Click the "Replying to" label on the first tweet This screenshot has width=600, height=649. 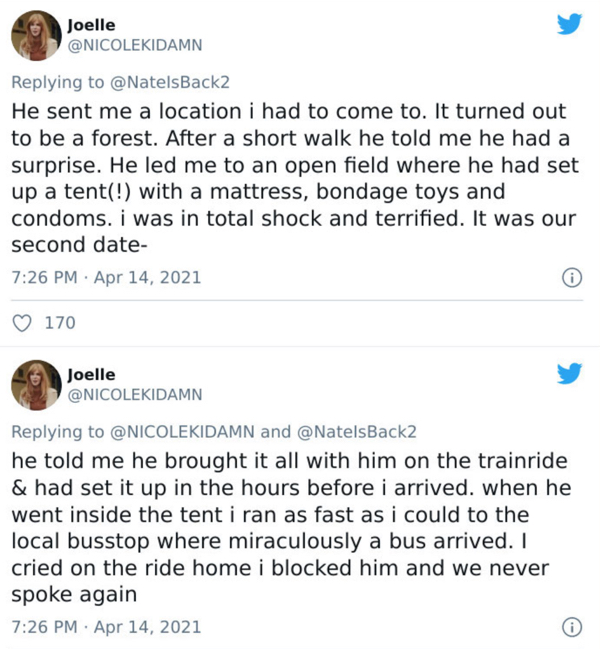pos(56,82)
